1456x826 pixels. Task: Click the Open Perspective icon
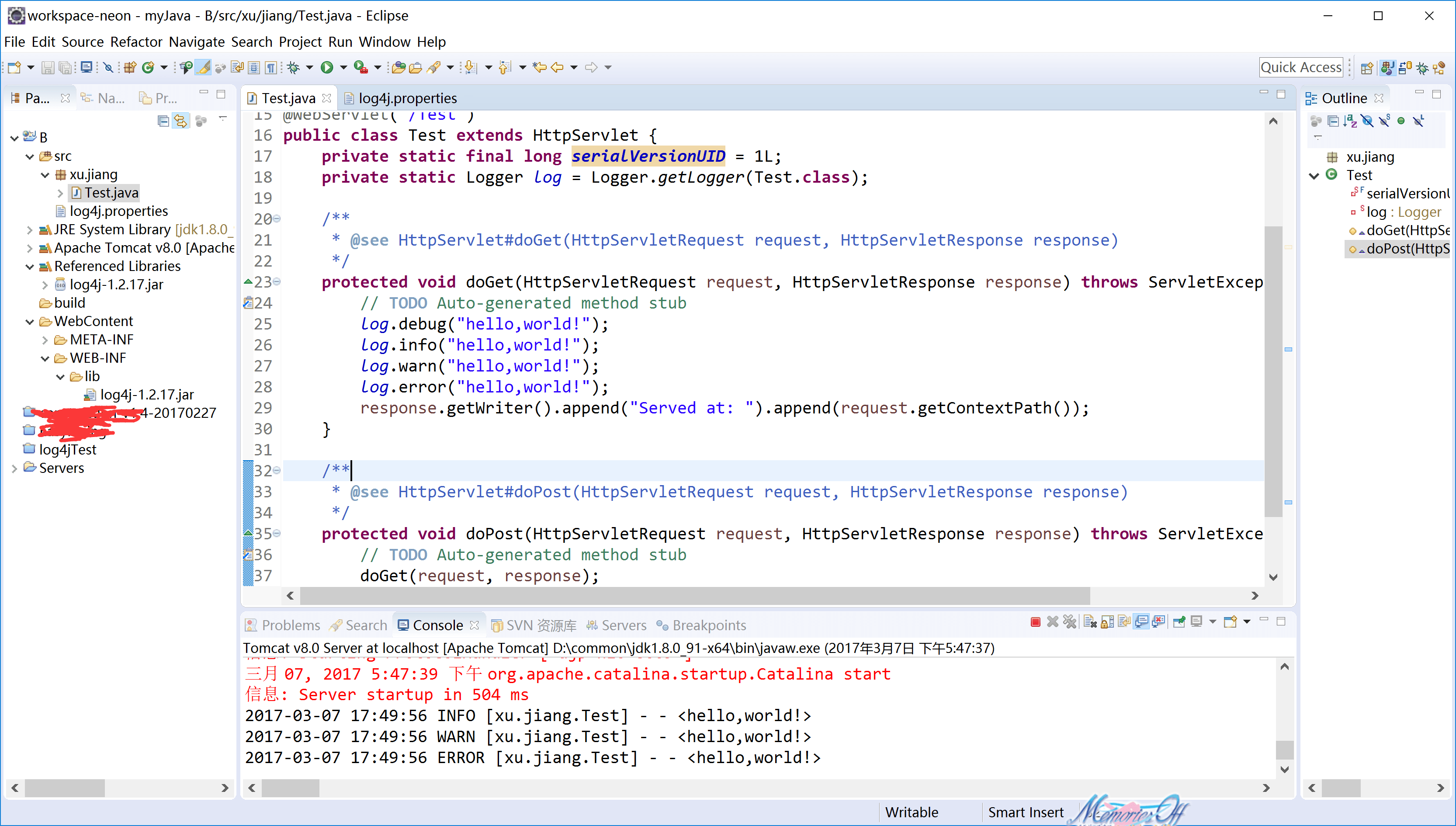click(1366, 68)
